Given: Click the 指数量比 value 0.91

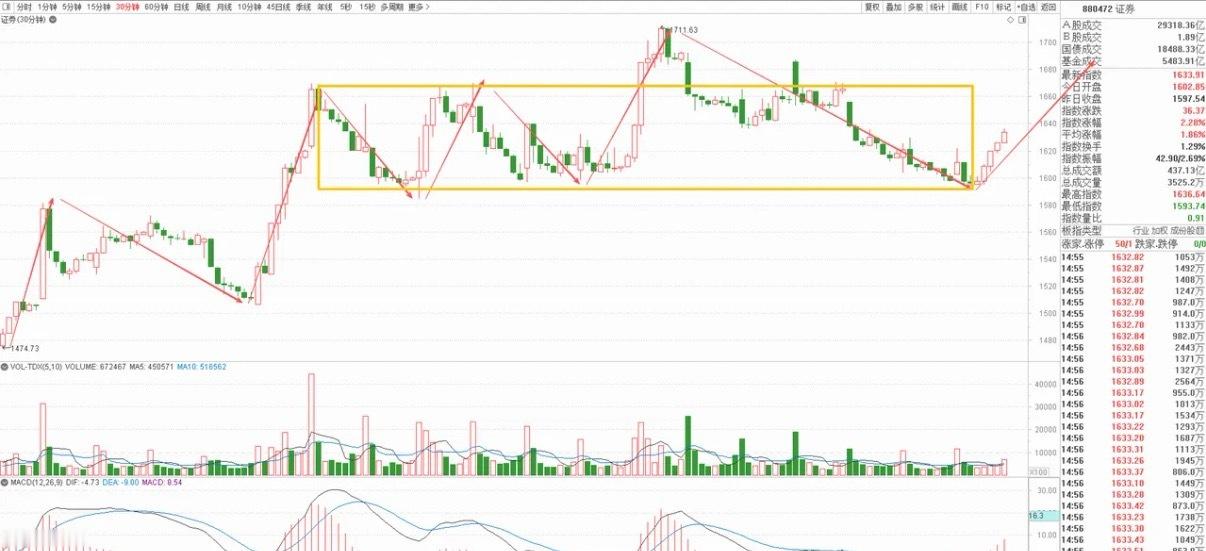Looking at the screenshot, I should point(1195,218).
